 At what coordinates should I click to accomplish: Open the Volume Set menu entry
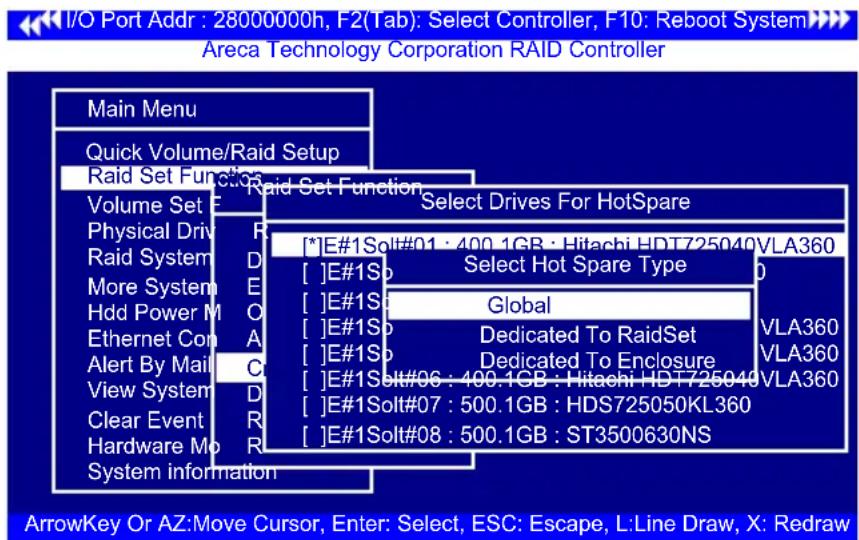(153, 205)
